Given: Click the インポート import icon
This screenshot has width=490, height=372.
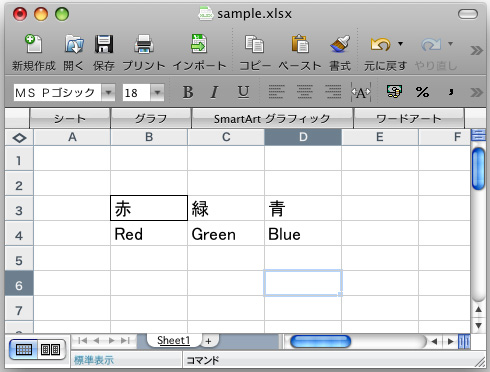Looking at the screenshot, I should click(199, 44).
